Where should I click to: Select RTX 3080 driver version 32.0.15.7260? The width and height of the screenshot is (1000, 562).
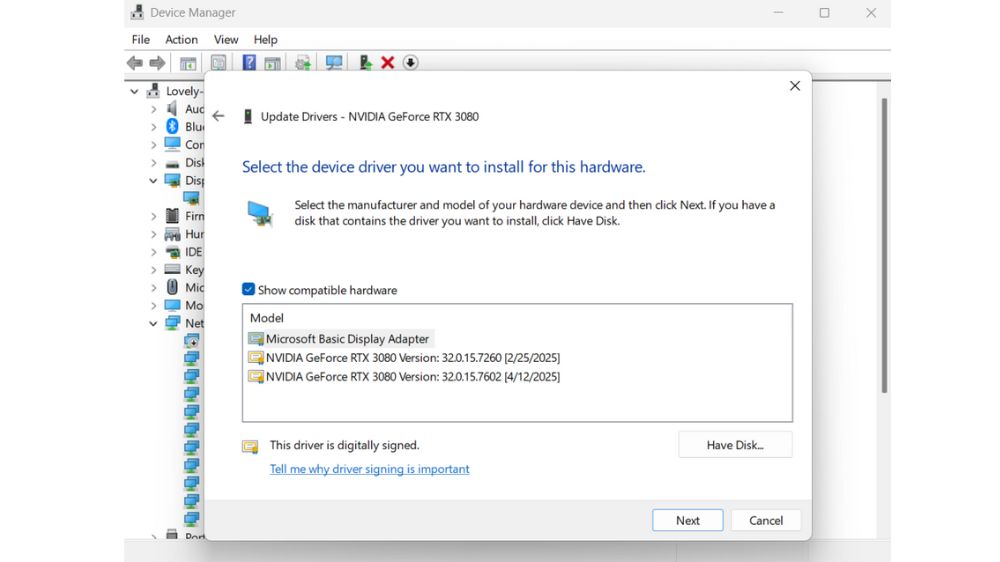(404, 358)
